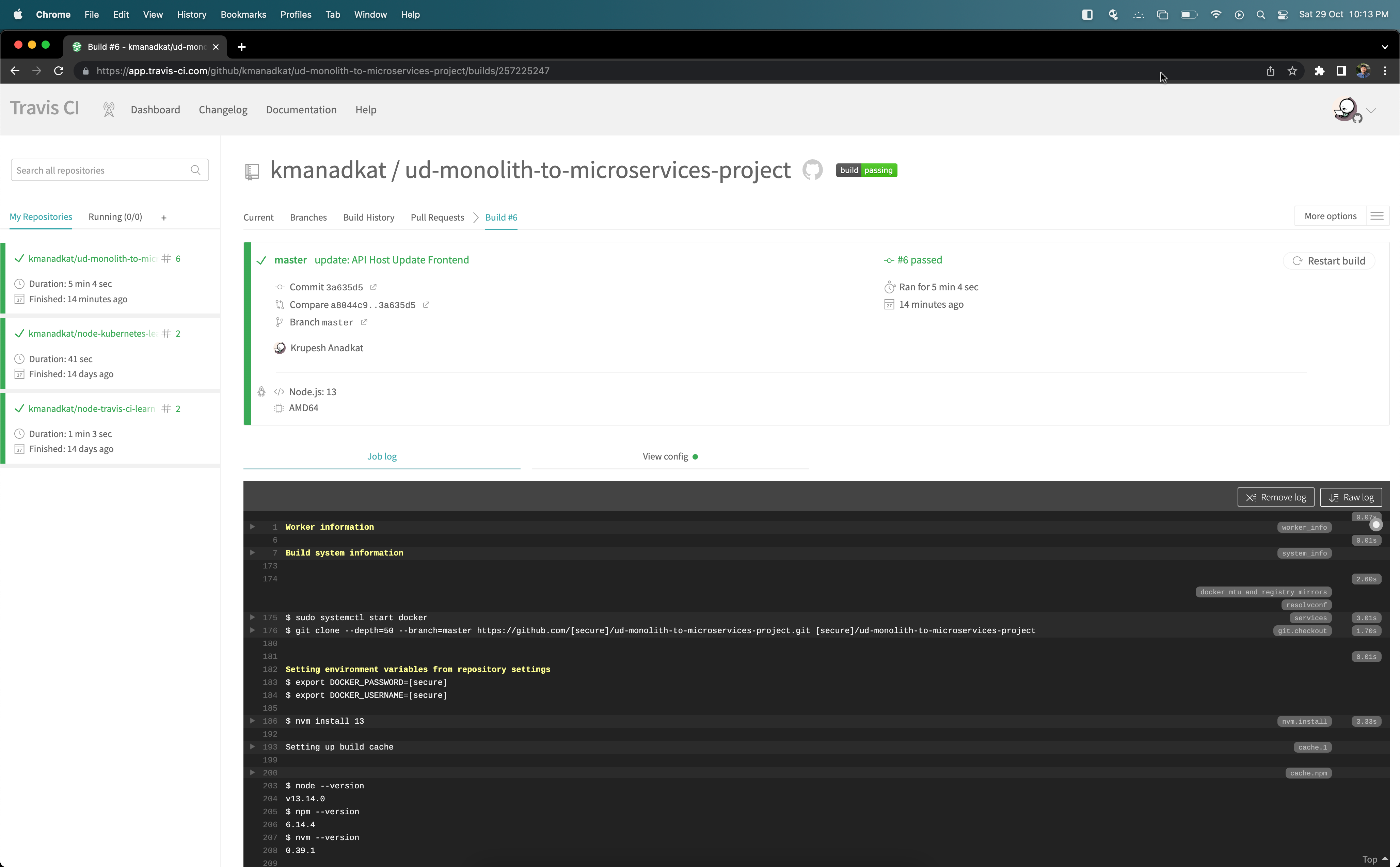The image size is (1400, 867).
Task: Click the Travis CI logo
Action: (45, 108)
